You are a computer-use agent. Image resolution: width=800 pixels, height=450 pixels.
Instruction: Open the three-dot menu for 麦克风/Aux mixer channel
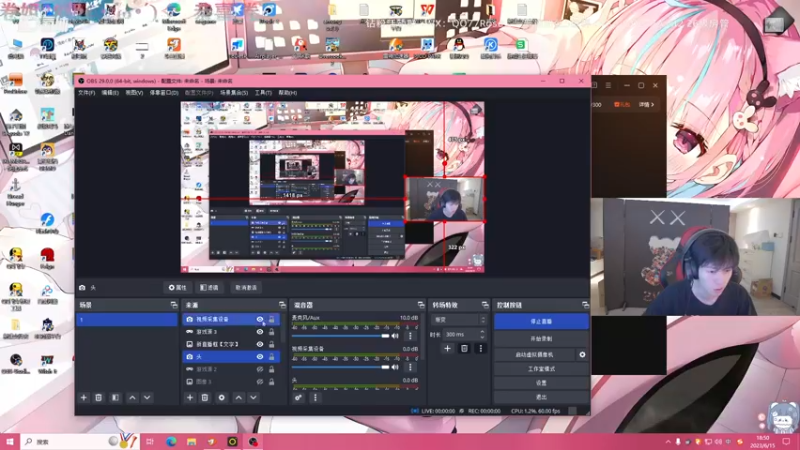(x=410, y=336)
